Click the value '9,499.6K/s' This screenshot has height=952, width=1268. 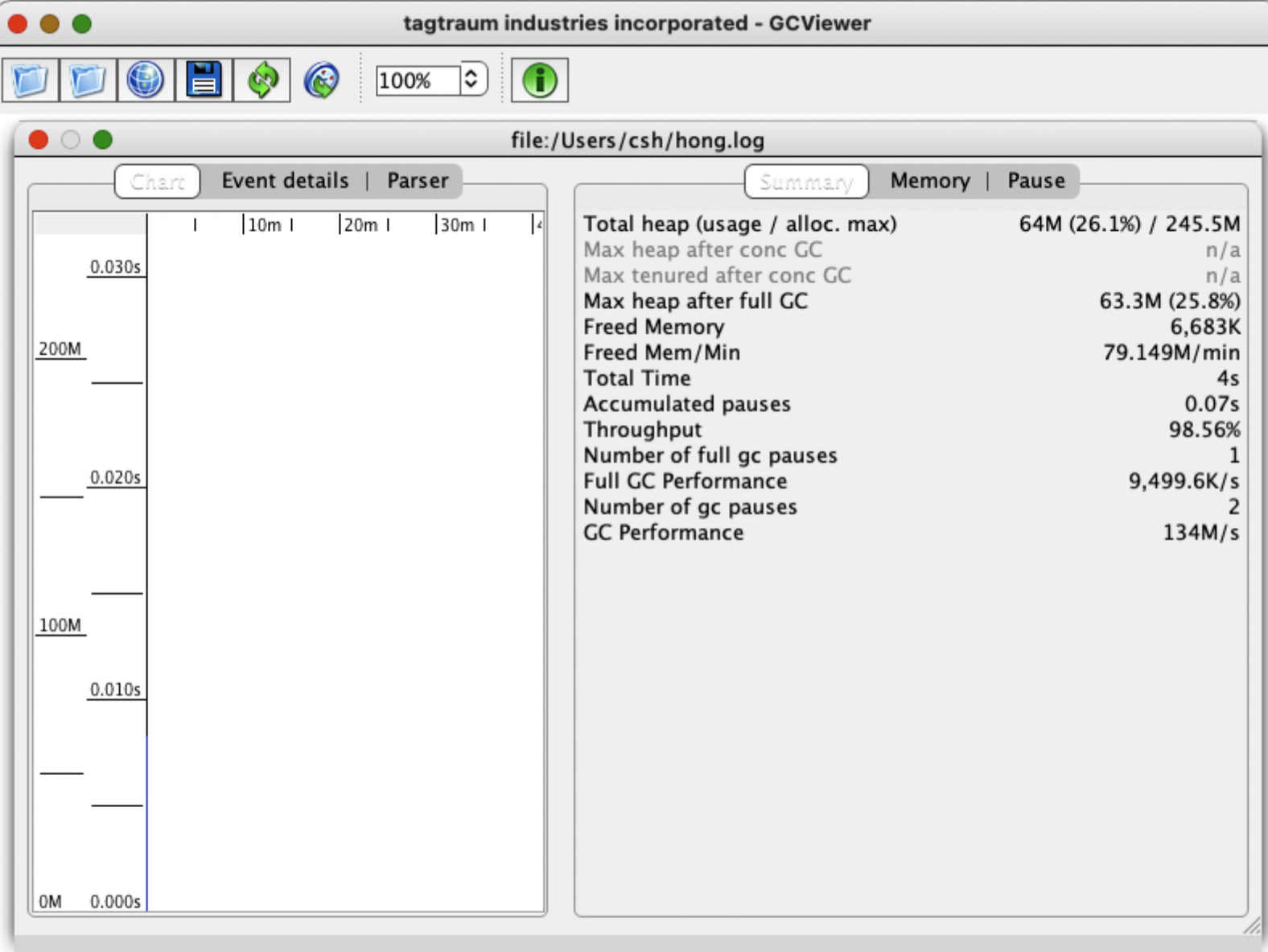click(1184, 481)
